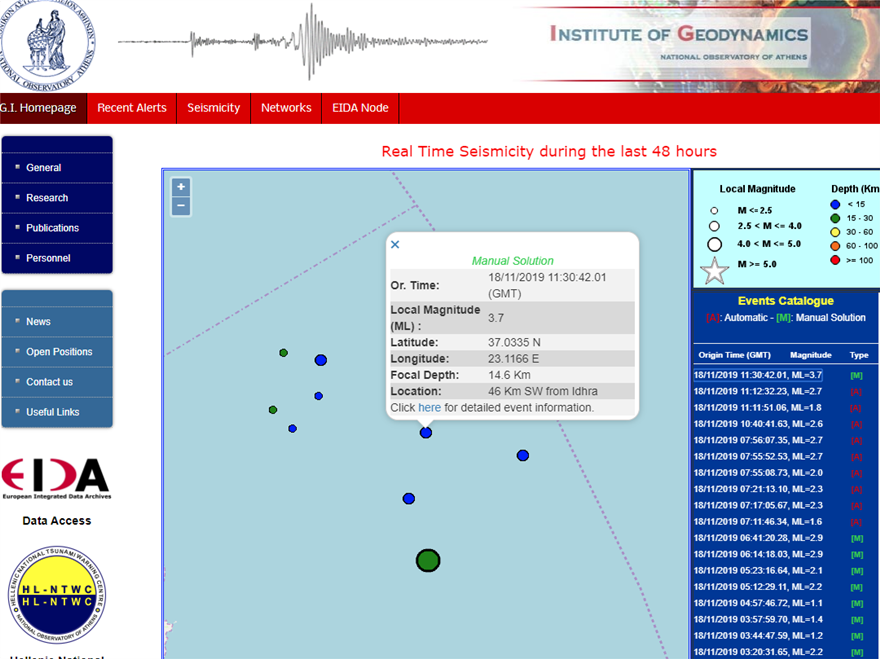Click the Institute of Geodynamics banner title

coord(679,35)
